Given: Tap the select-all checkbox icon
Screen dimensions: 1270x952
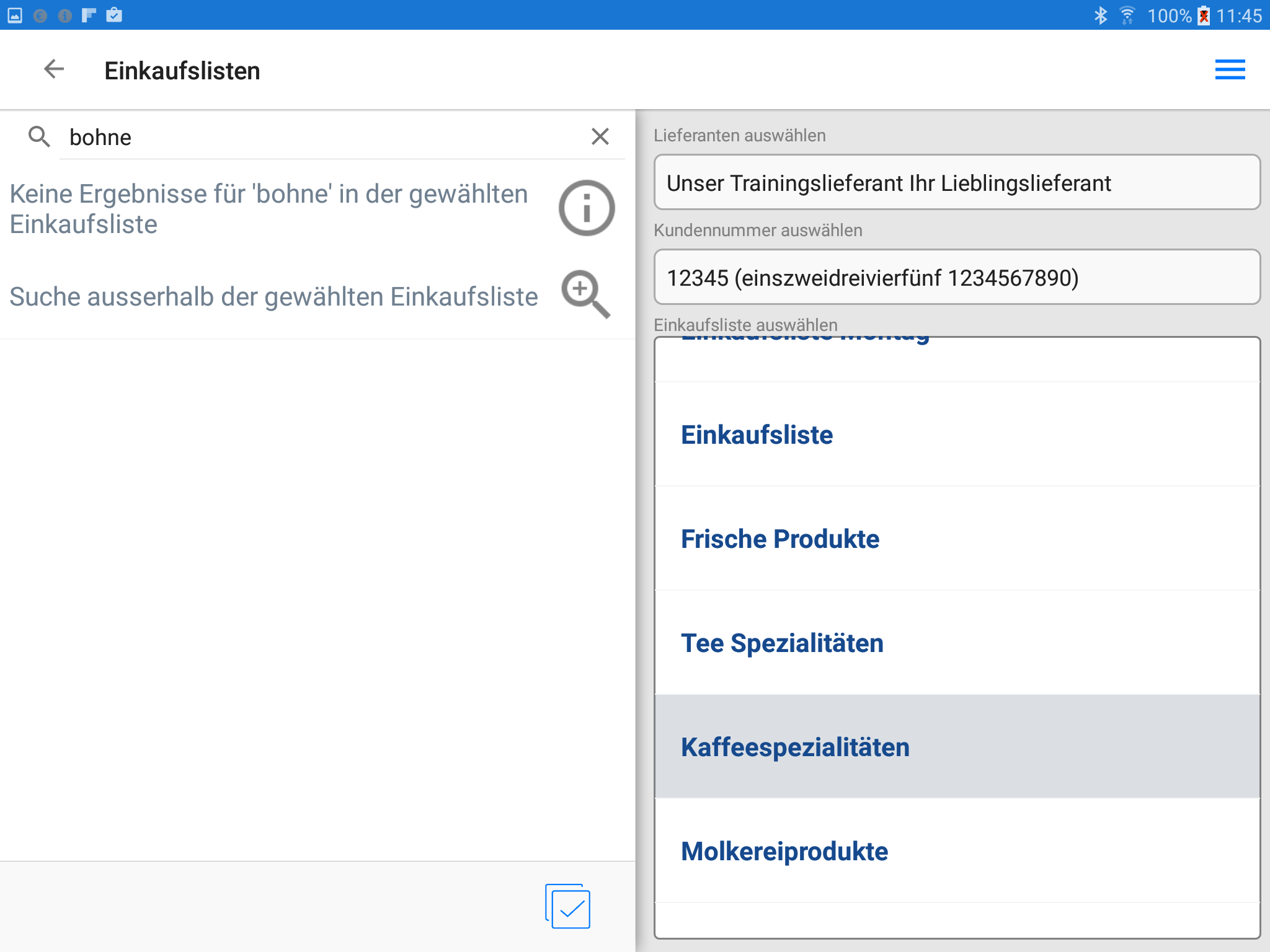Looking at the screenshot, I should pyautogui.click(x=568, y=906).
